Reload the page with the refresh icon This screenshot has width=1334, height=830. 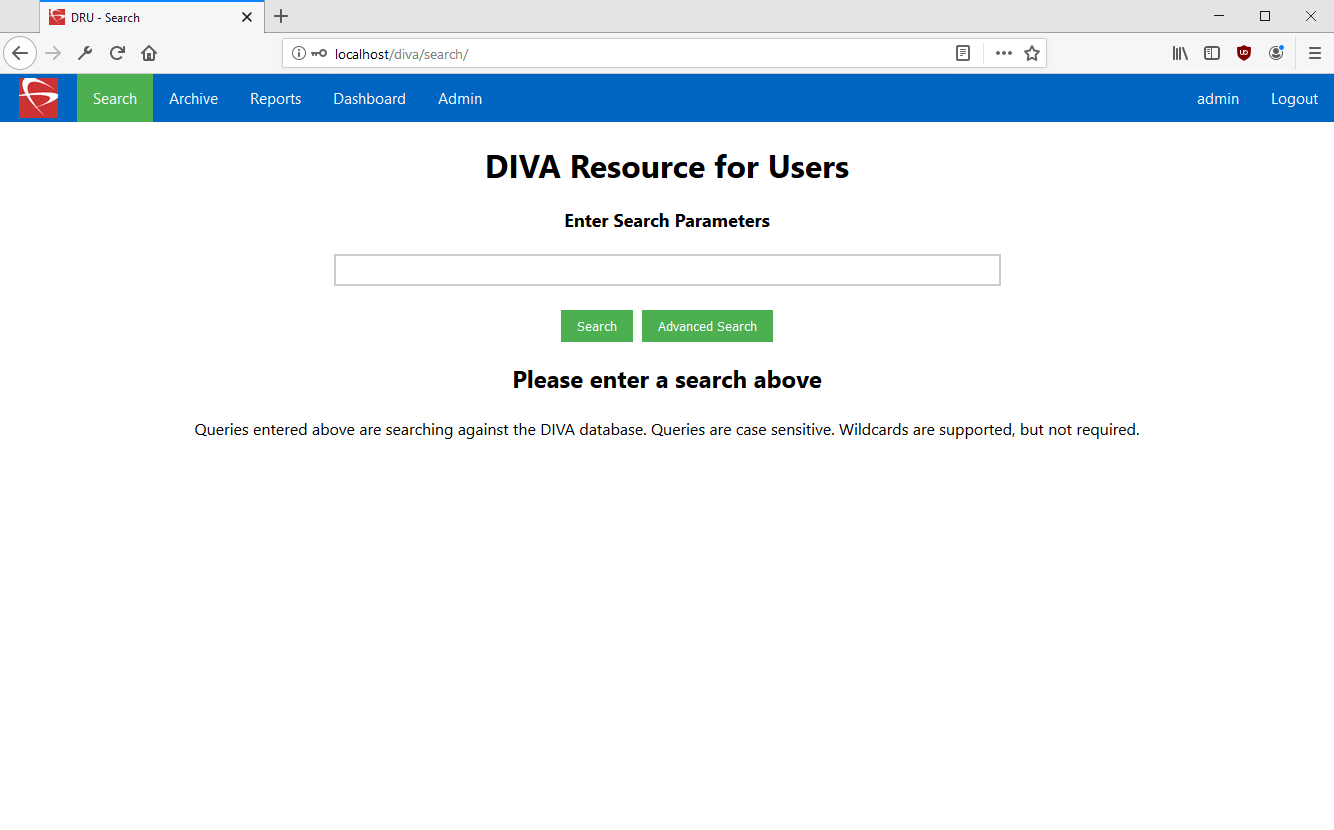pyautogui.click(x=117, y=53)
